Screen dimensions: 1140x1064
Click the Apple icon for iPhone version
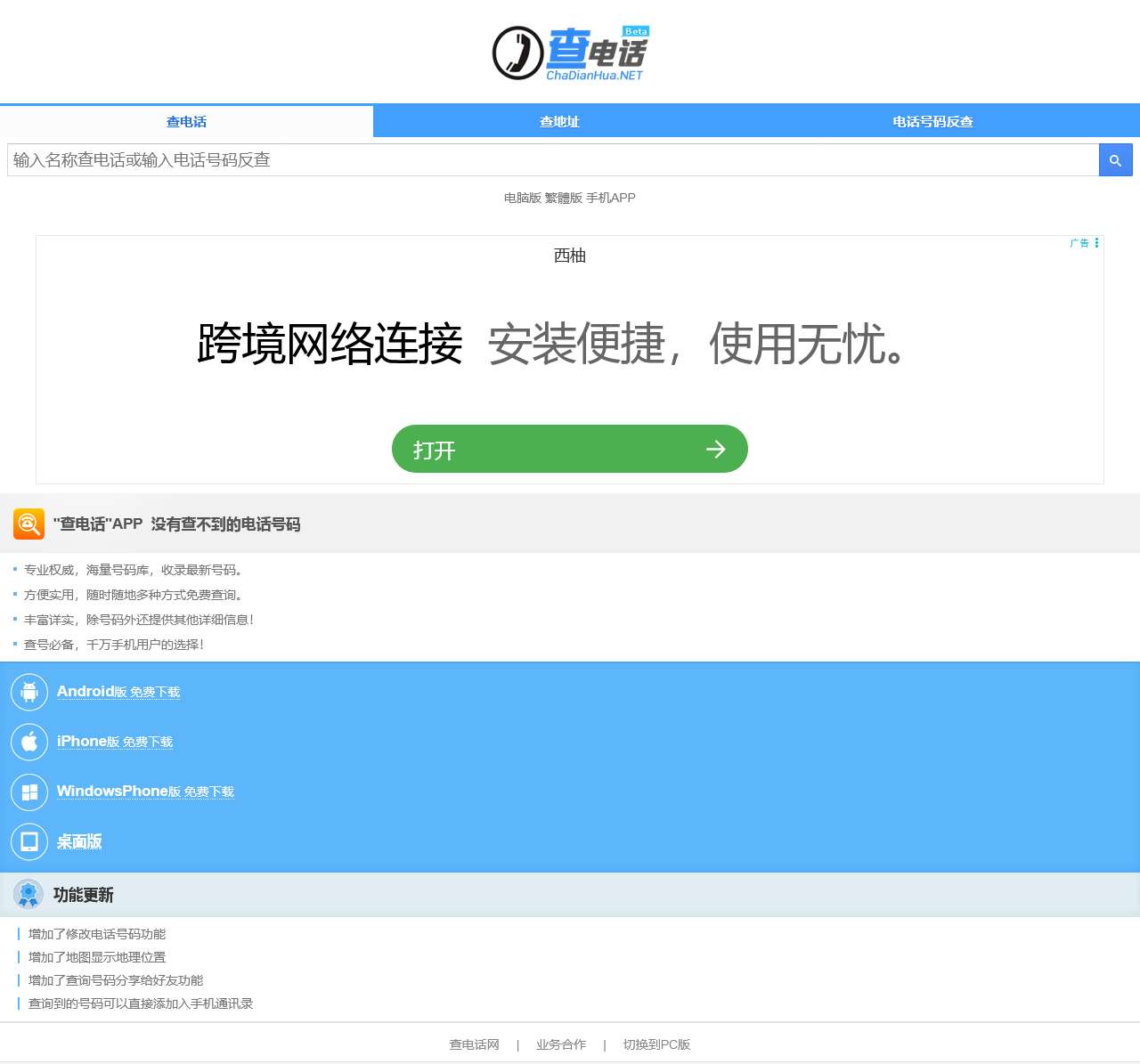(28, 741)
